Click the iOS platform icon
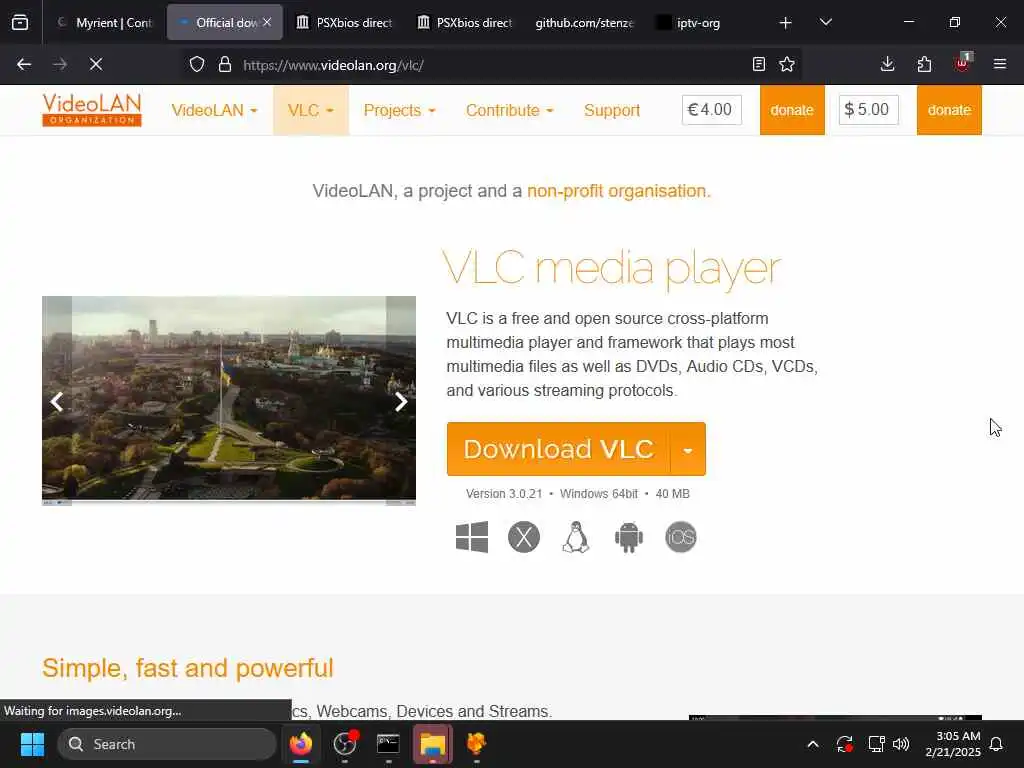The image size is (1024, 768). [x=680, y=537]
